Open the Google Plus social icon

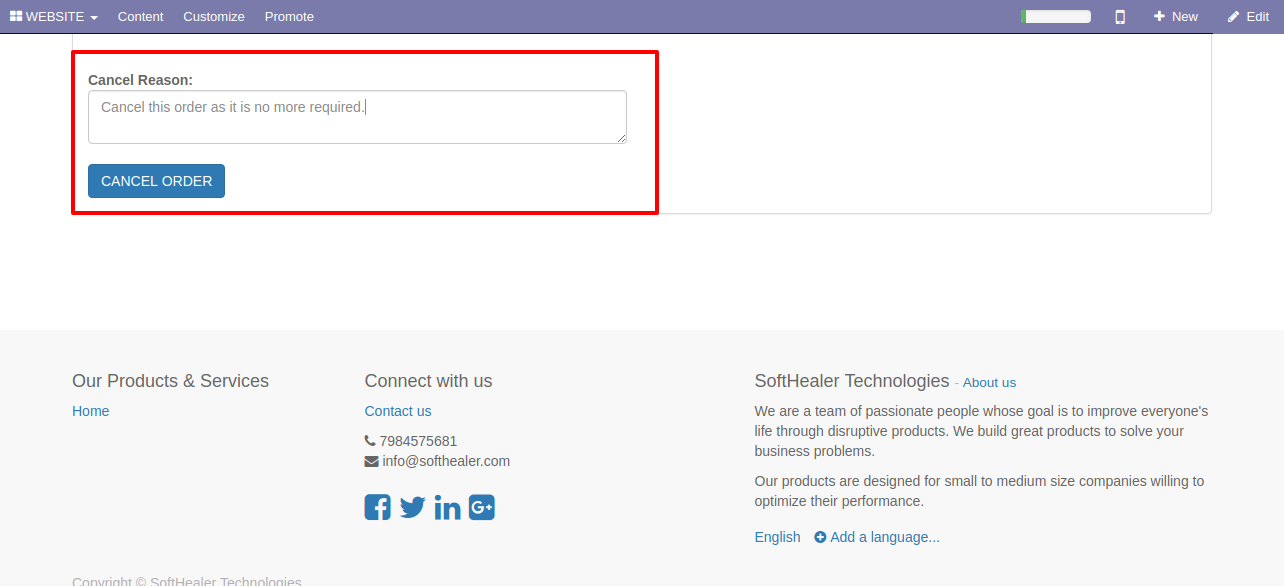pyautogui.click(x=482, y=507)
